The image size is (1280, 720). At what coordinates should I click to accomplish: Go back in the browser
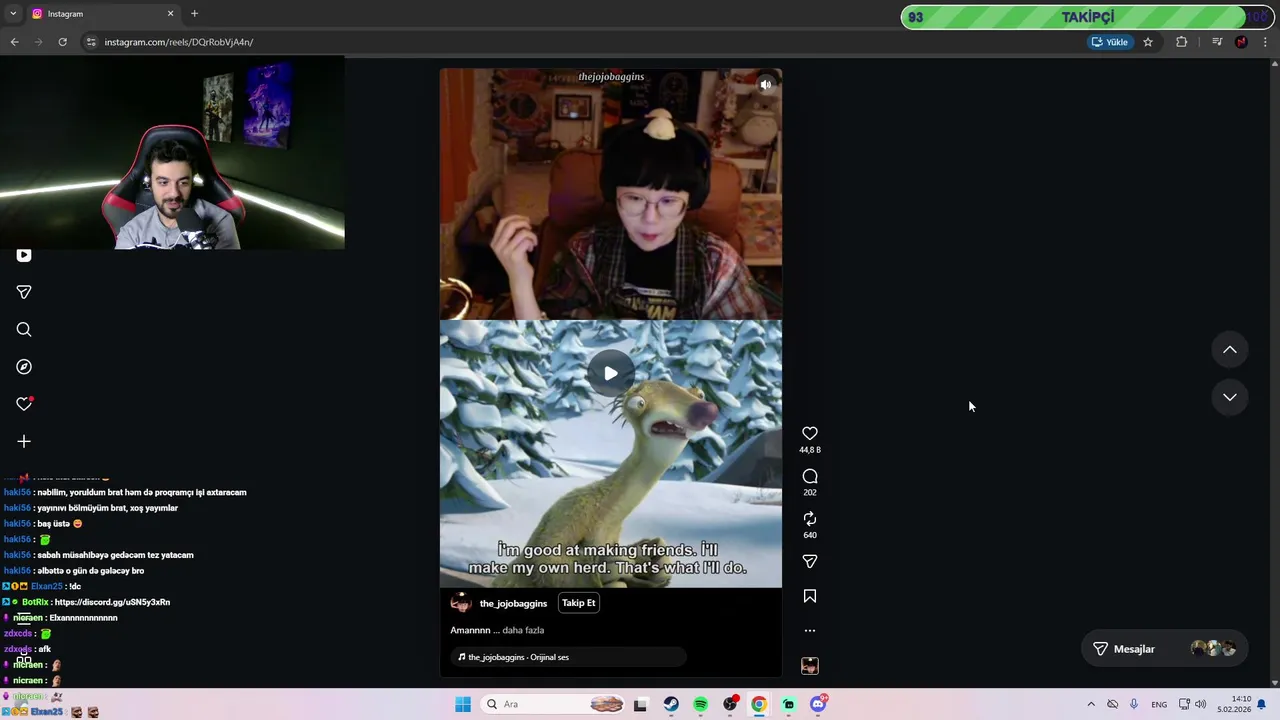[x=14, y=42]
